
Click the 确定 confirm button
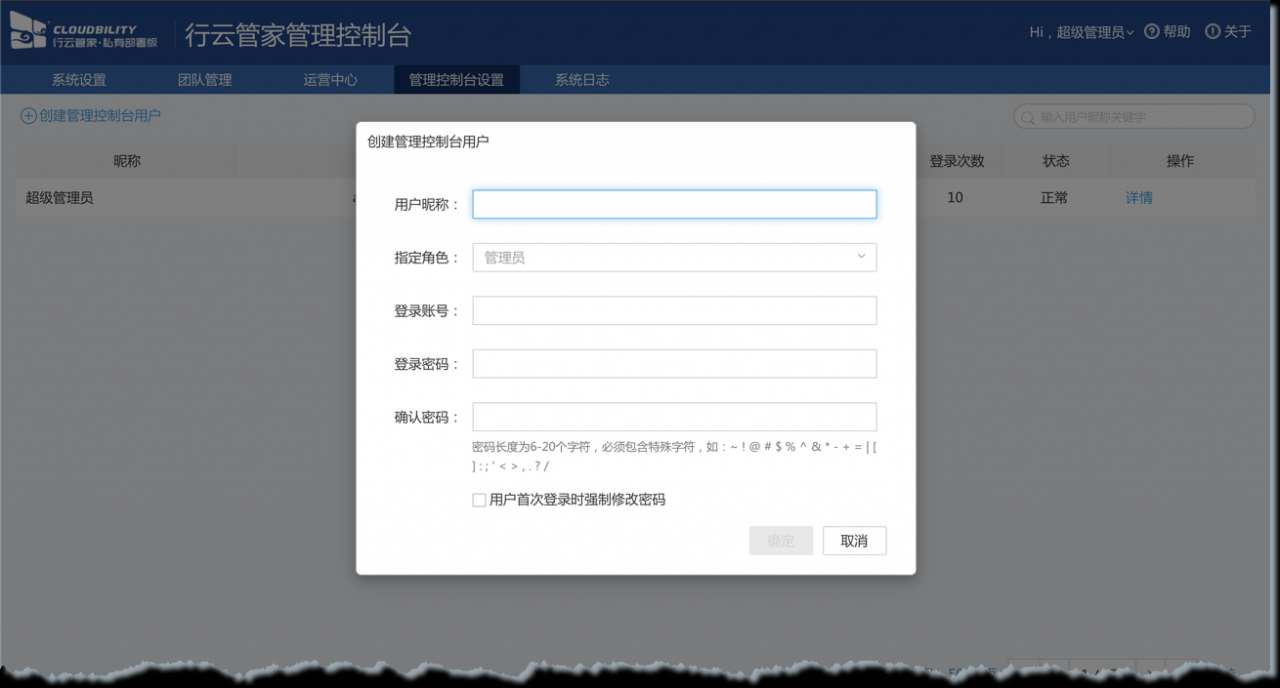(781, 541)
